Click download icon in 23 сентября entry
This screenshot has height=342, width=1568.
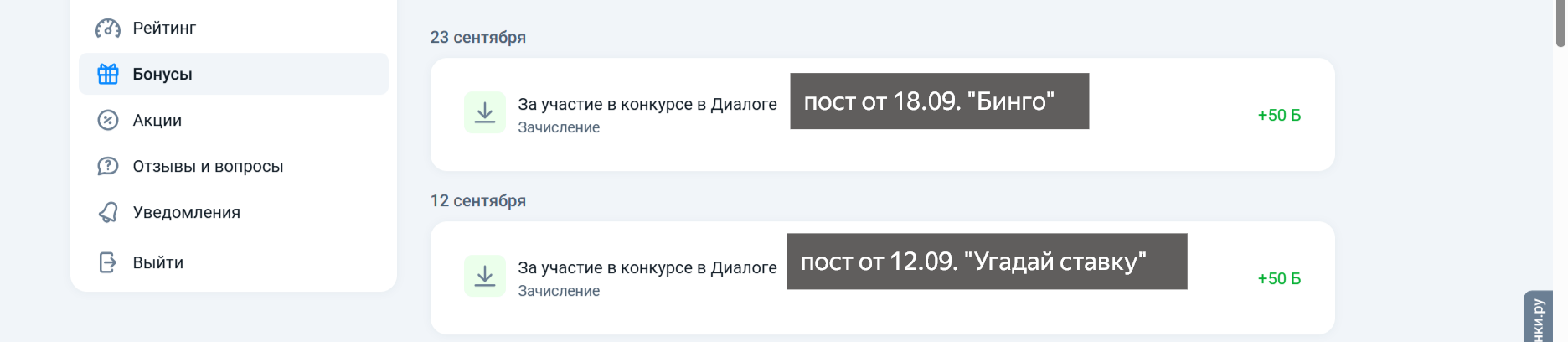tap(485, 112)
